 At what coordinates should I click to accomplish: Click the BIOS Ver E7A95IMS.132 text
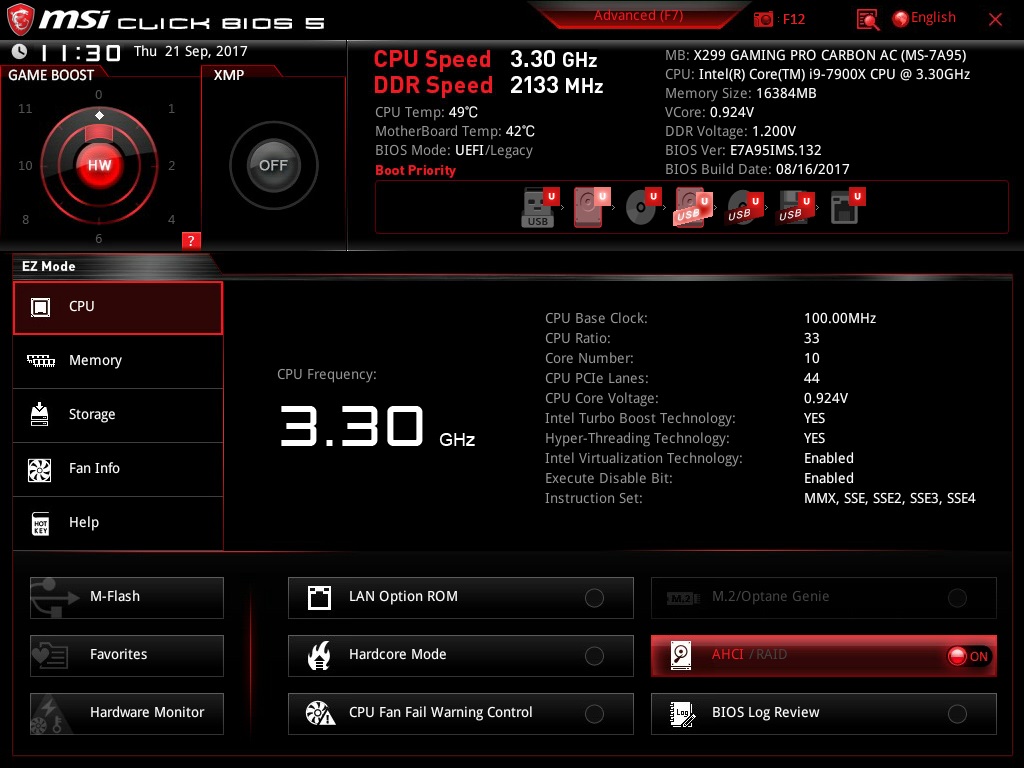(x=743, y=150)
